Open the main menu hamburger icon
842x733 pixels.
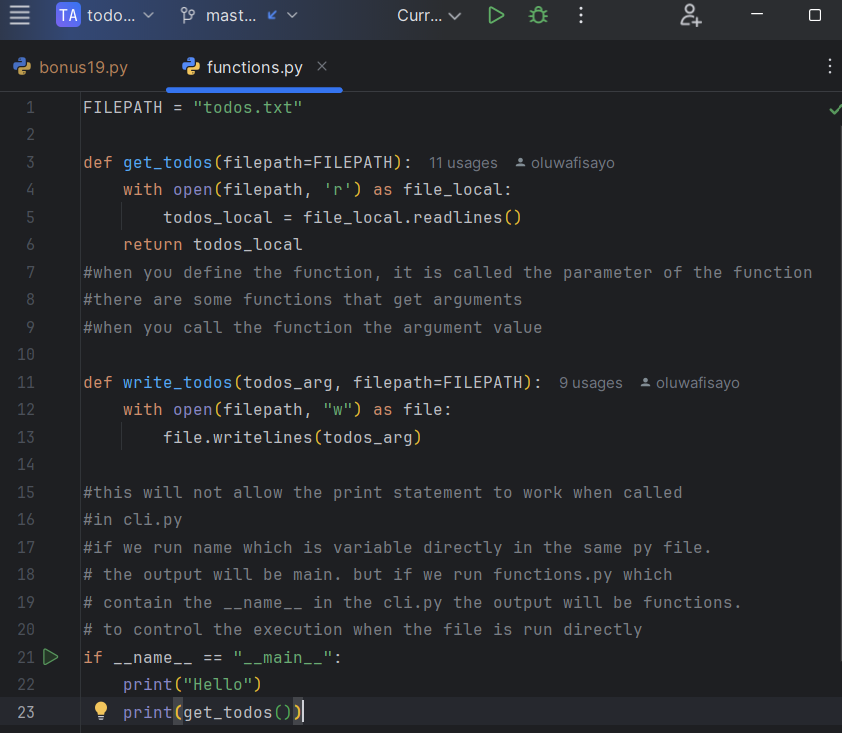(x=21, y=16)
